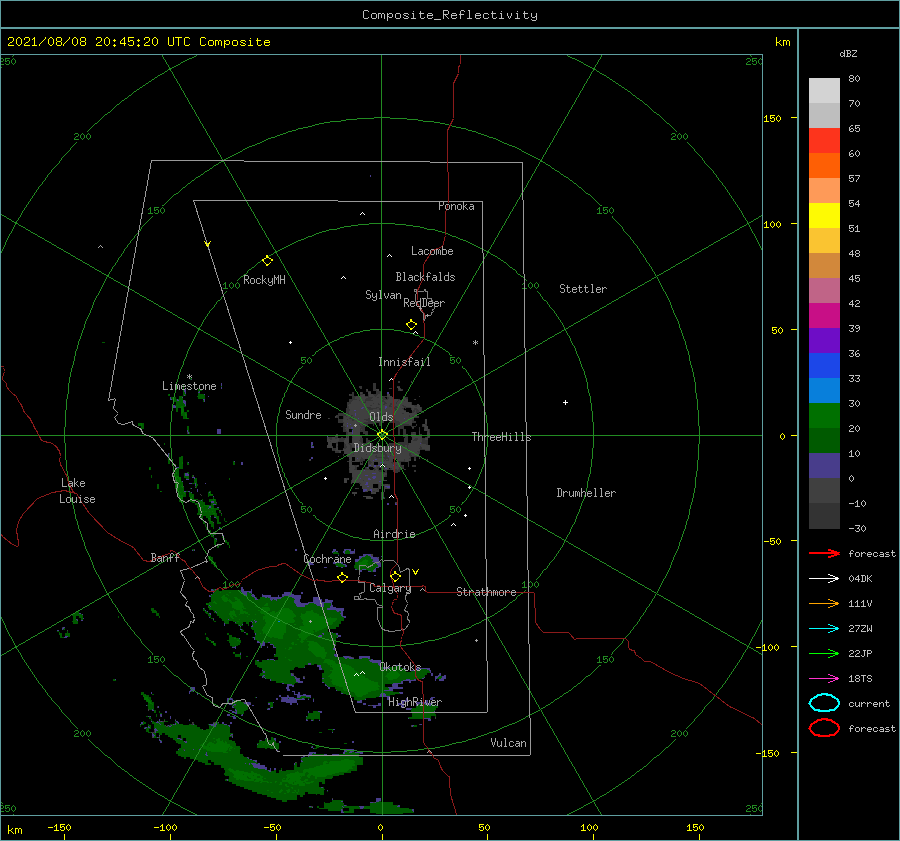Viewport: 900px width, 841px height.
Task: Click the cyan 'current' ellipse icon
Action: click(824, 703)
